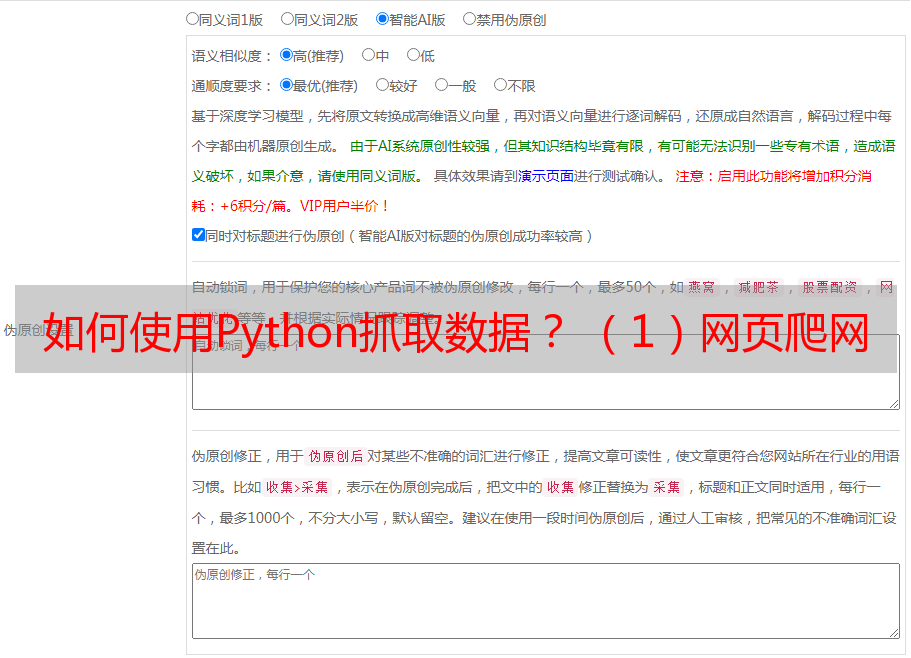Click the red VIP用户半价 notice text
The height and width of the screenshot is (658, 911).
344,206
